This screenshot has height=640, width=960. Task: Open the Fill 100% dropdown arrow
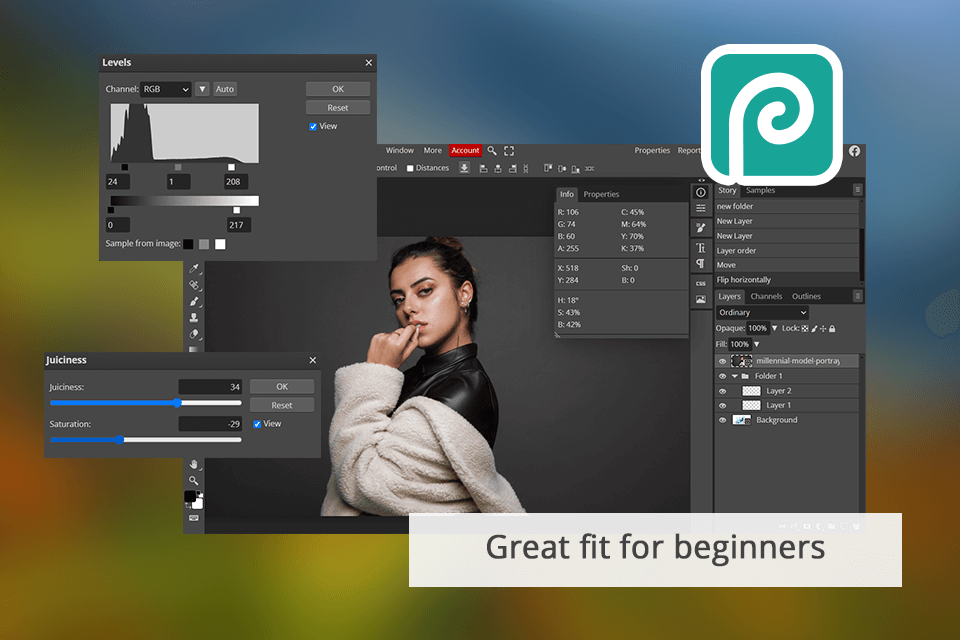tap(757, 344)
